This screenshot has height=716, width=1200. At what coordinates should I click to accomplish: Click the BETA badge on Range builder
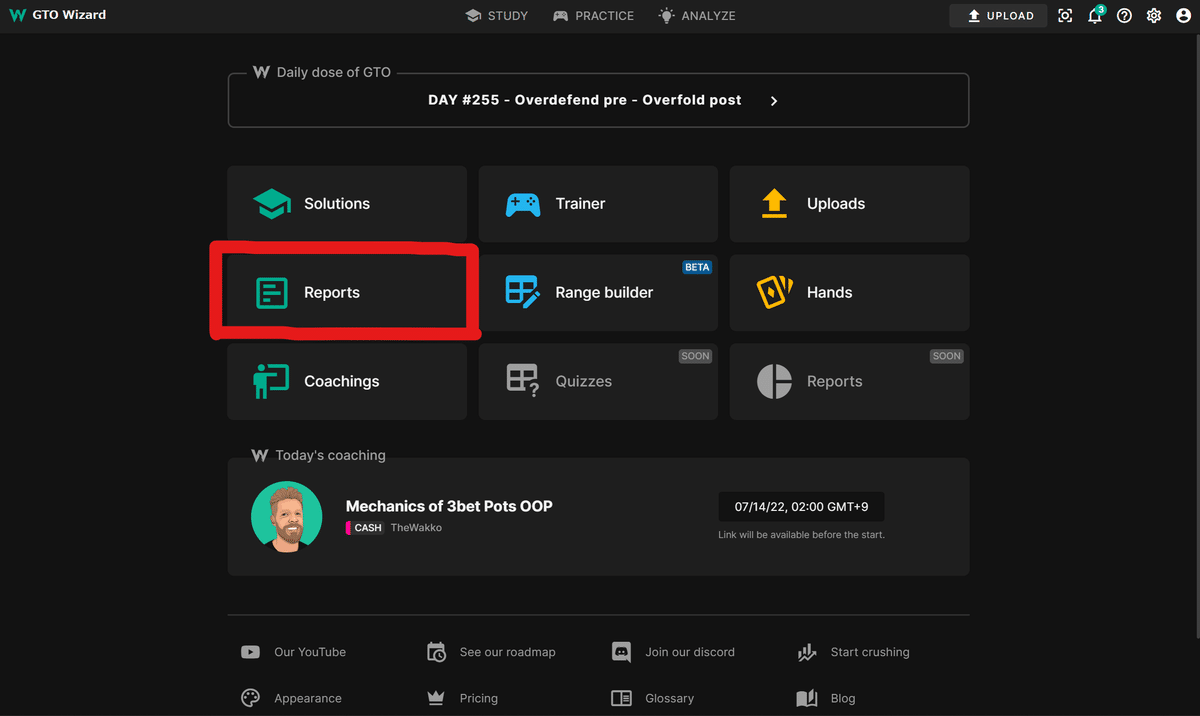point(697,267)
